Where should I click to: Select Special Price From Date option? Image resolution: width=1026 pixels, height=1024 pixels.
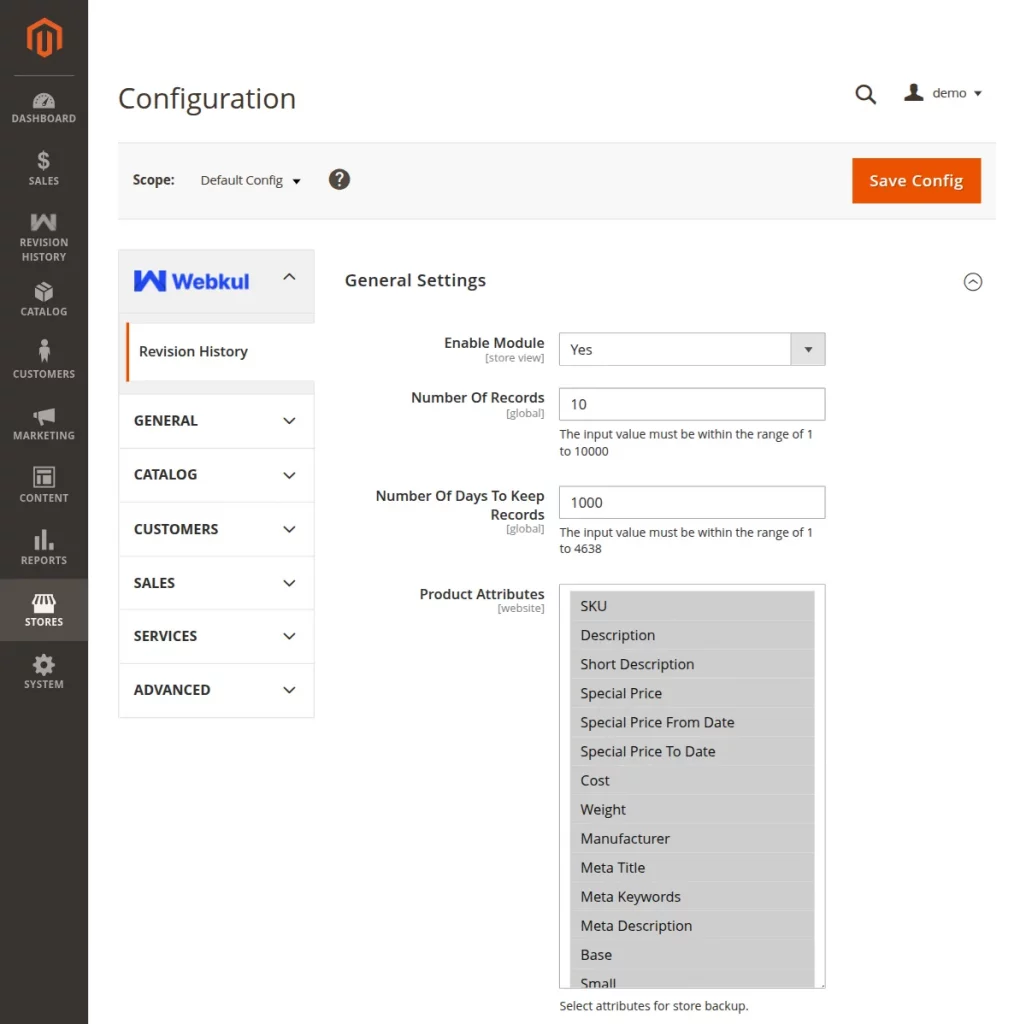692,722
